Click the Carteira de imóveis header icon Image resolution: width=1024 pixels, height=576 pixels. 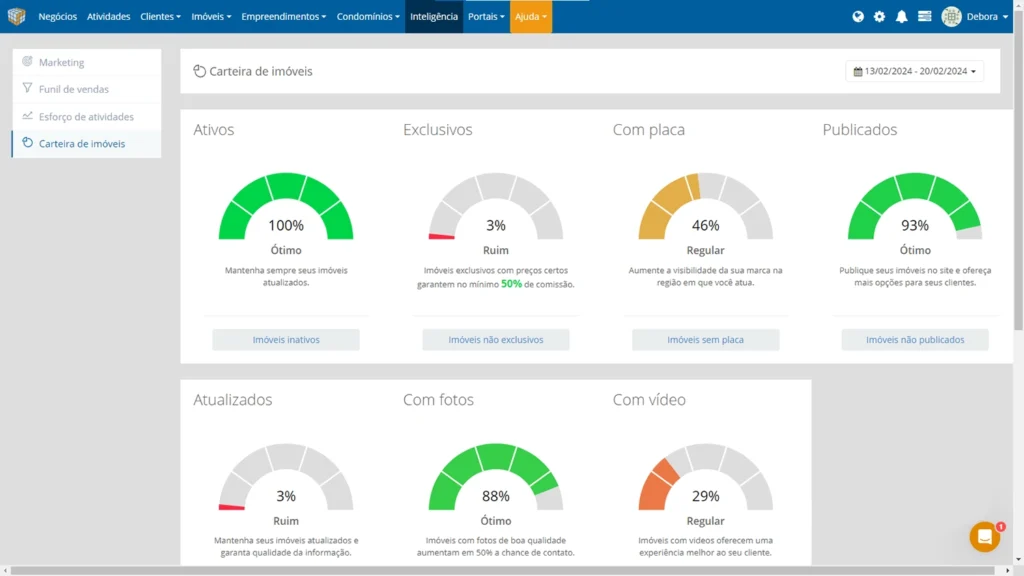point(200,71)
